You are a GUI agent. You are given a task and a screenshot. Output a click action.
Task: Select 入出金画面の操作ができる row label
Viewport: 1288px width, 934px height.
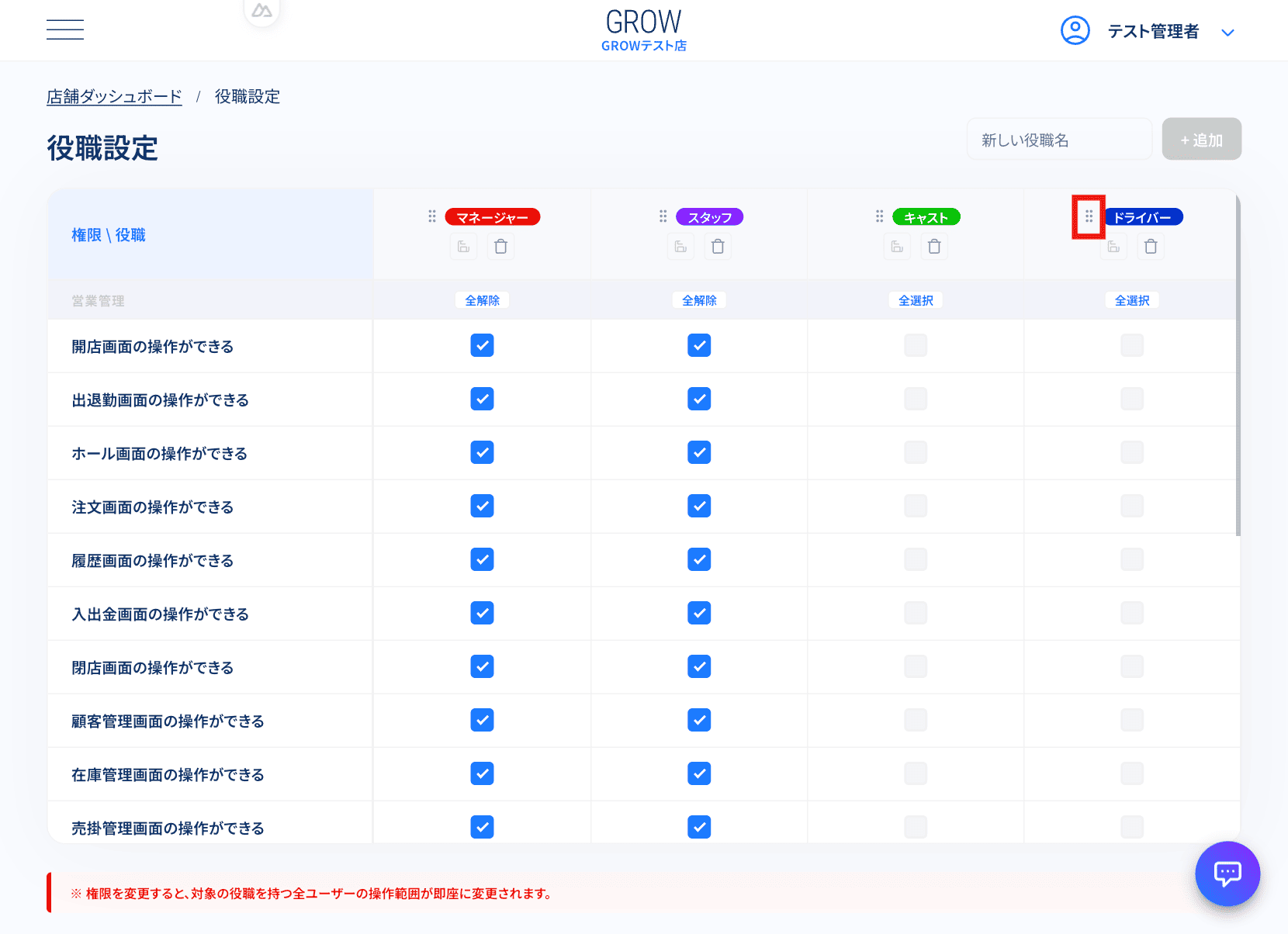coord(160,614)
